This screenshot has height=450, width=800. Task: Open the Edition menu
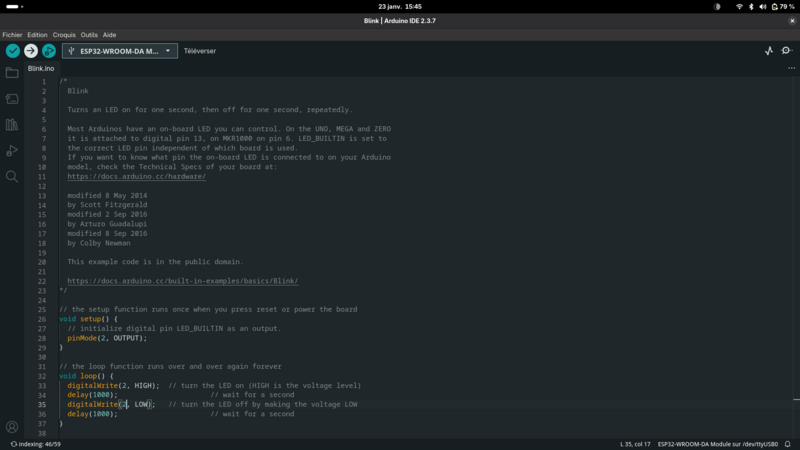(37, 35)
